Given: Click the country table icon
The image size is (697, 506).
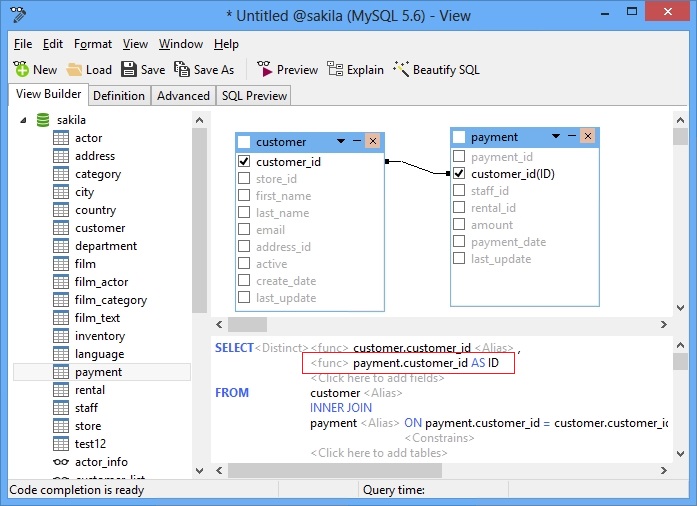Looking at the screenshot, I should tap(61, 210).
